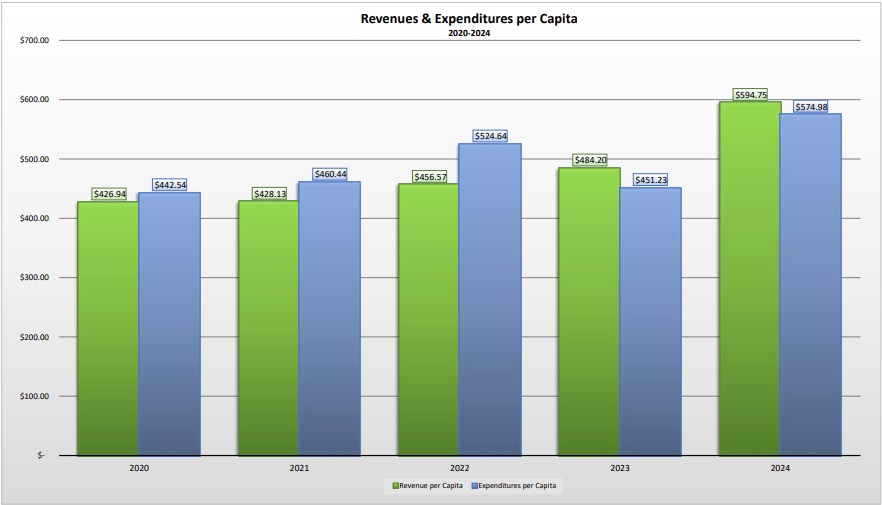Click the 2020 green revenue bar
The image size is (882, 505).
click(108, 328)
